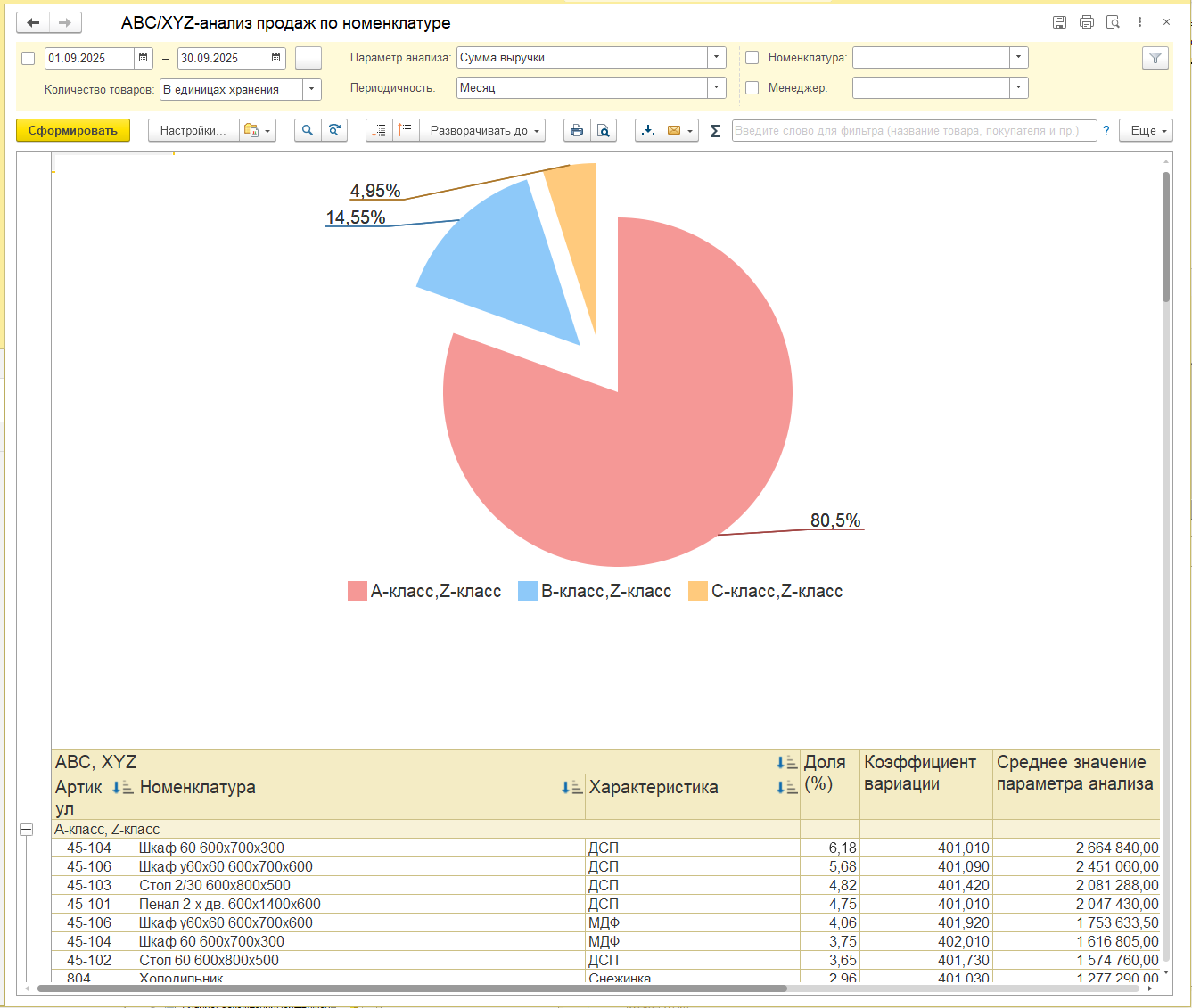Click the back arrow navigation button
The height and width of the screenshot is (1008, 1192).
[33, 22]
